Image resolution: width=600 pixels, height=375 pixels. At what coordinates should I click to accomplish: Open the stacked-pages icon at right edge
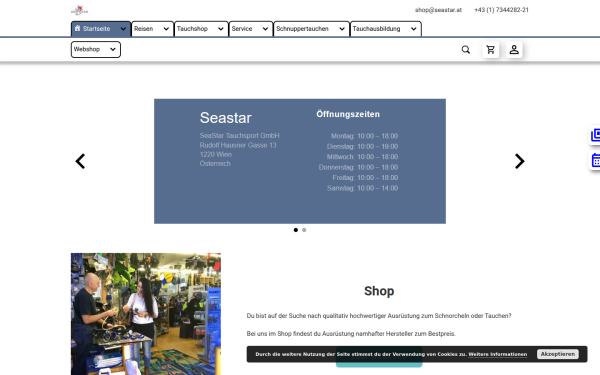point(595,135)
